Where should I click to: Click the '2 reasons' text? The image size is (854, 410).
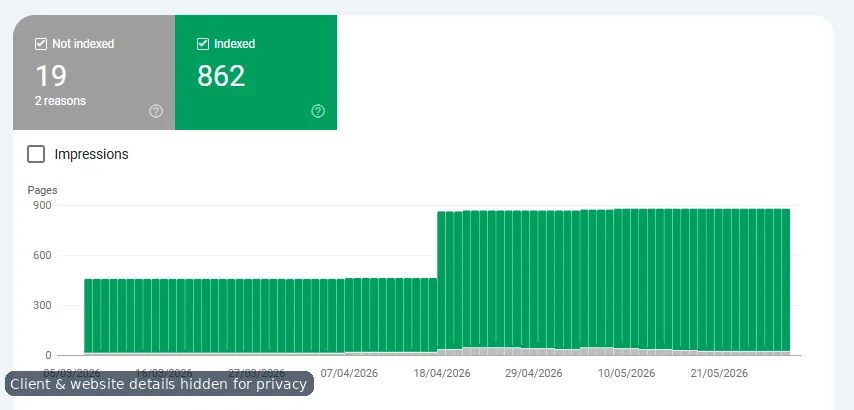click(60, 101)
